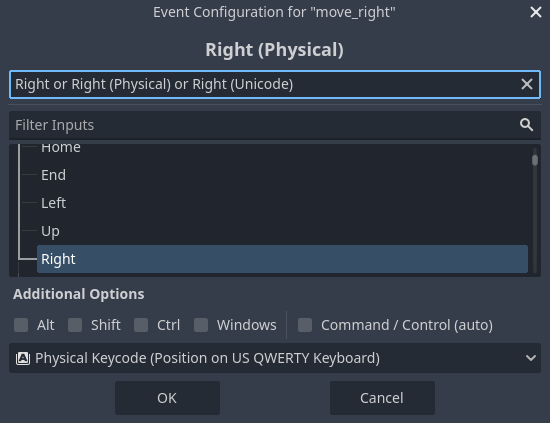Image resolution: width=550 pixels, height=423 pixels.
Task: Enable the Alt modifier checkbox
Action: point(21,325)
